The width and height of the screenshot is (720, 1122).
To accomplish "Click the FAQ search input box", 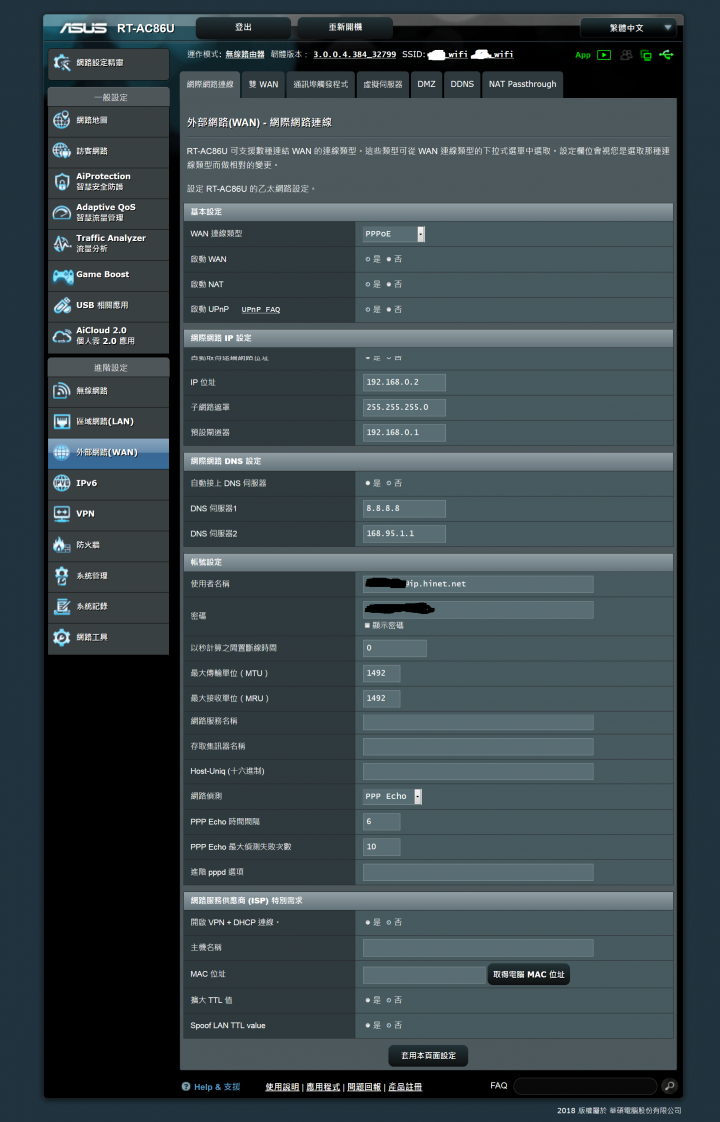I will coord(585,1086).
